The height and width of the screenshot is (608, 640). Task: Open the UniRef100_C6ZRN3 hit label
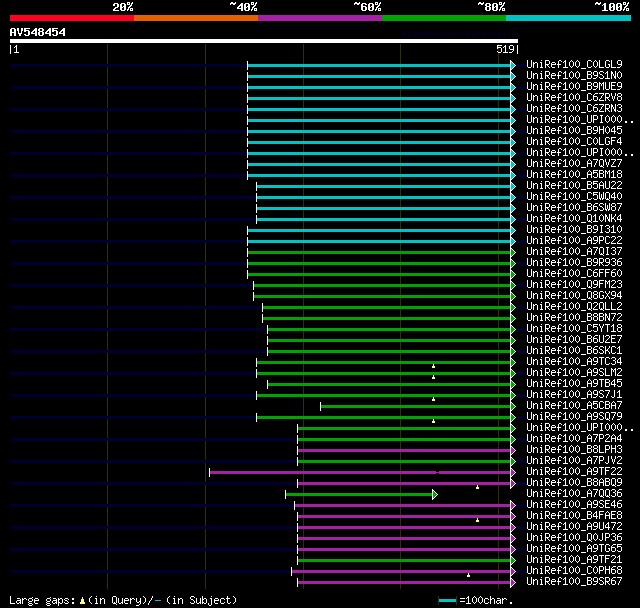point(574,109)
